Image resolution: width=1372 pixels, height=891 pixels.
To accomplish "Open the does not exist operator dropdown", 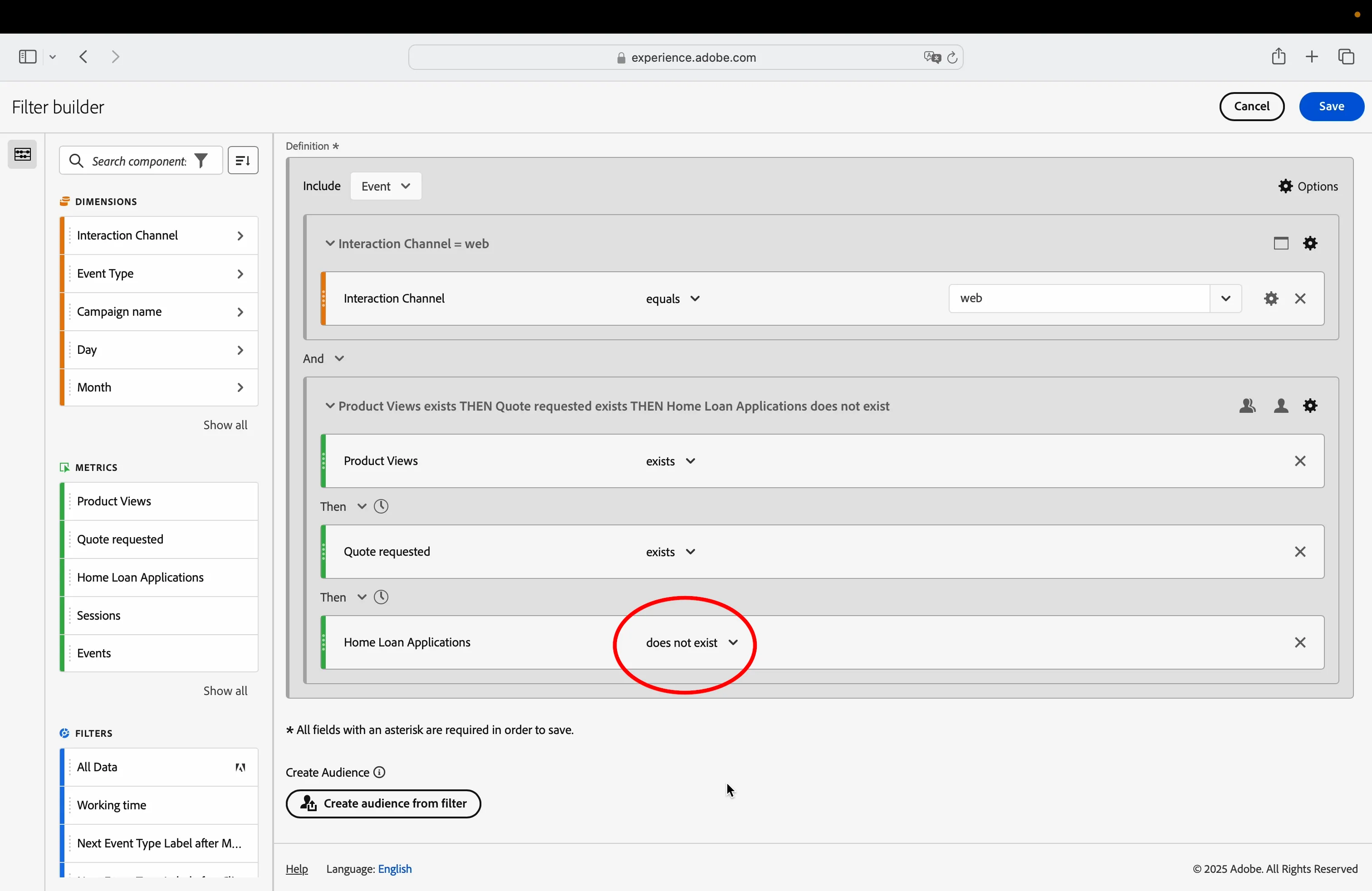I will (692, 642).
